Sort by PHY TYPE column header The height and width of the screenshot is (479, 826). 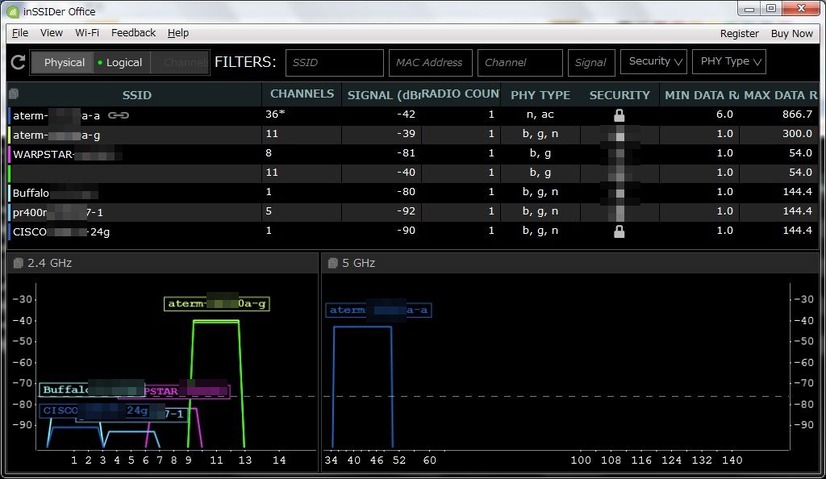click(x=540, y=95)
